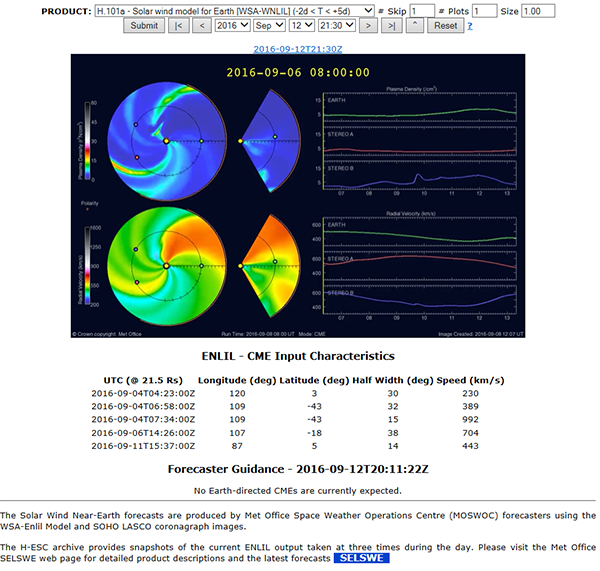600x571 pixels.
Task: Click the previous < step button
Action: click(x=201, y=26)
